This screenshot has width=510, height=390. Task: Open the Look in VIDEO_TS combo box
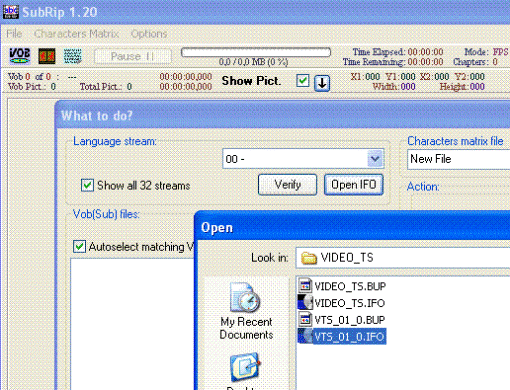[403, 258]
